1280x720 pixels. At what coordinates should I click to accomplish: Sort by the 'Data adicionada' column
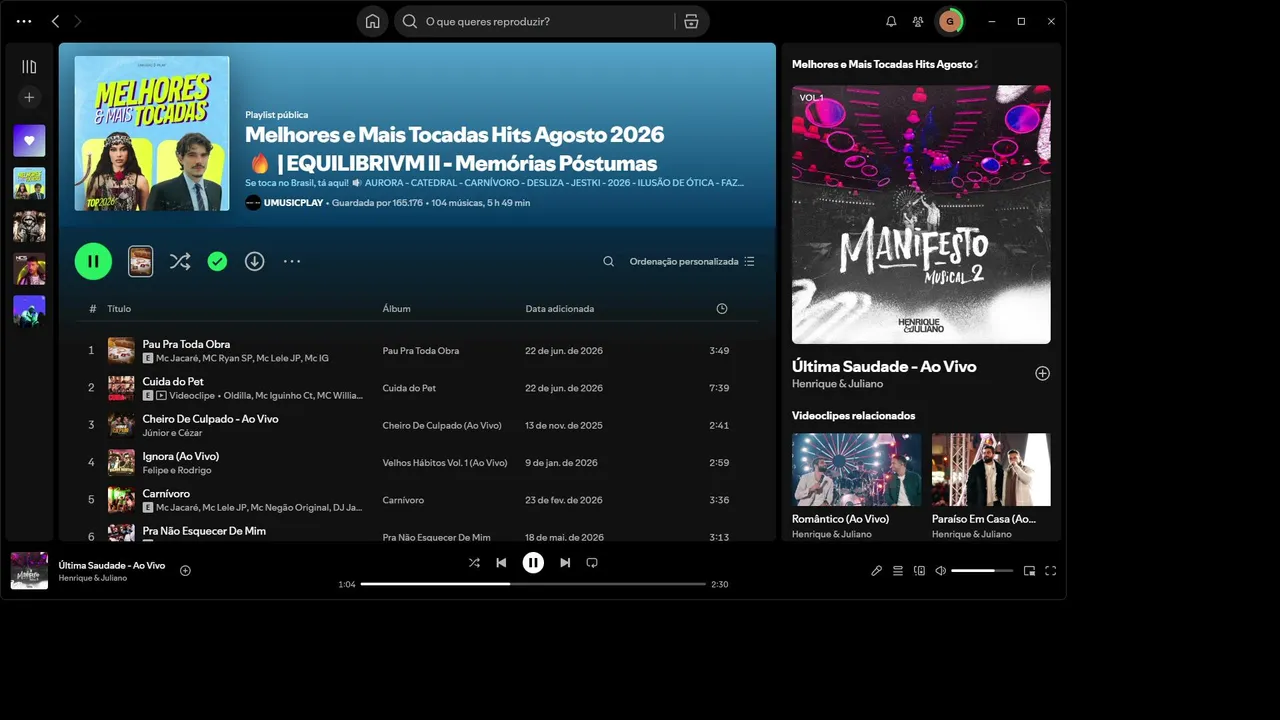(560, 309)
